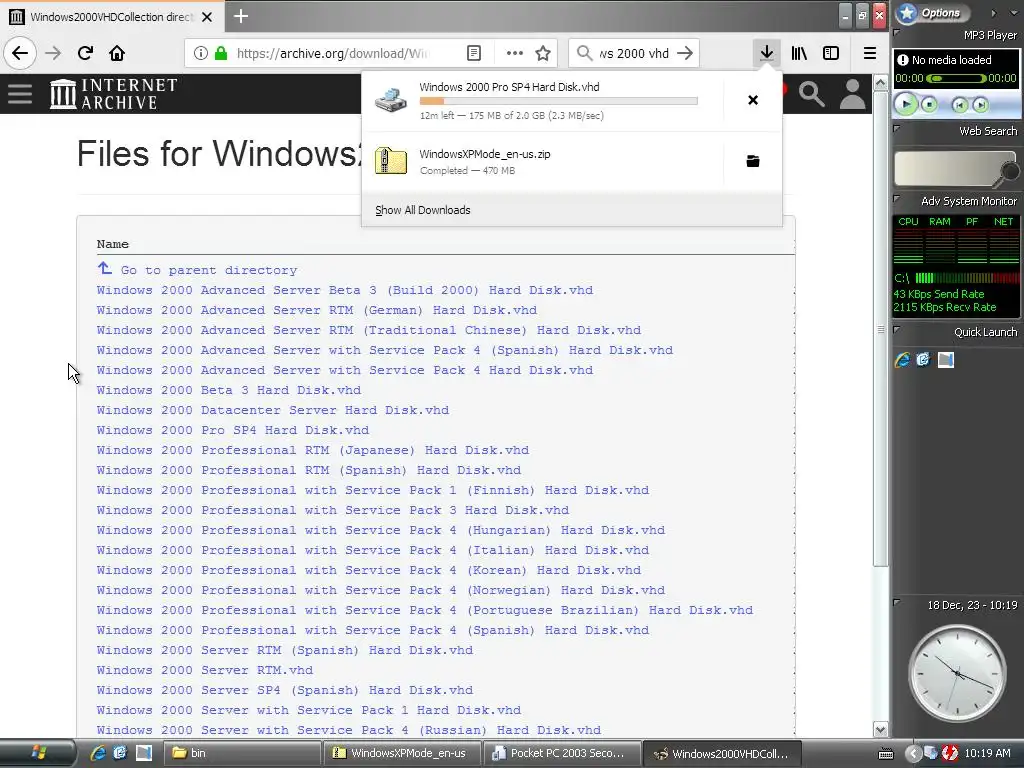Stop playback in MP3 Player sidebar
This screenshot has height=768, width=1024.
[929, 104]
